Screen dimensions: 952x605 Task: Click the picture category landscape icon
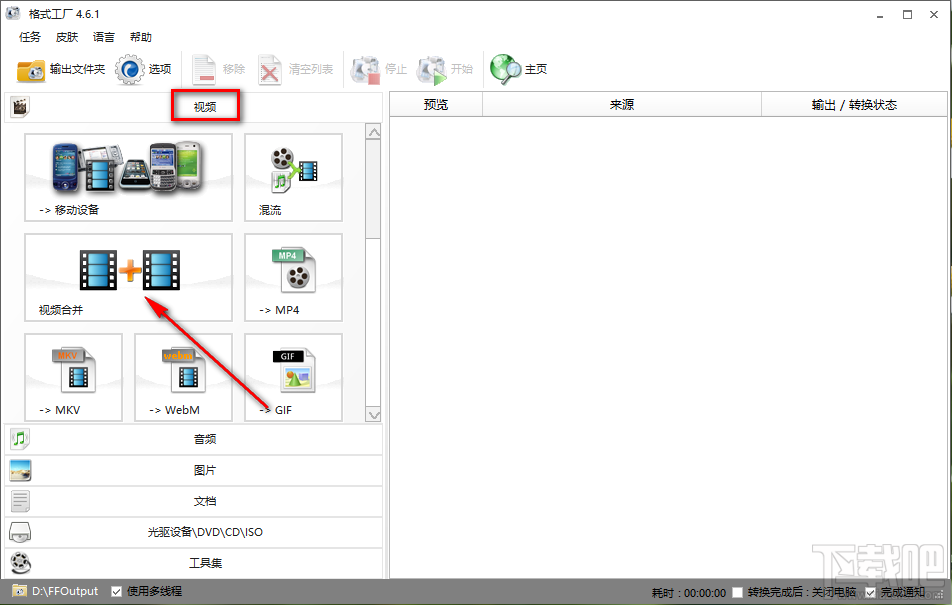point(20,470)
